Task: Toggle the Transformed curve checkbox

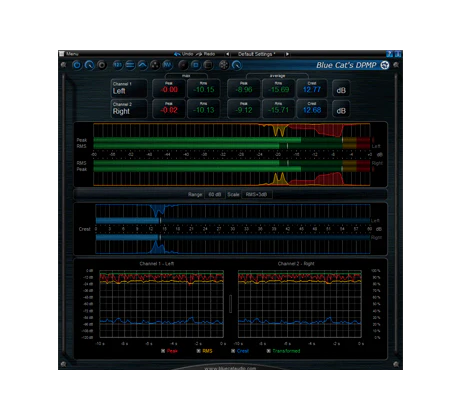Action: (269, 351)
